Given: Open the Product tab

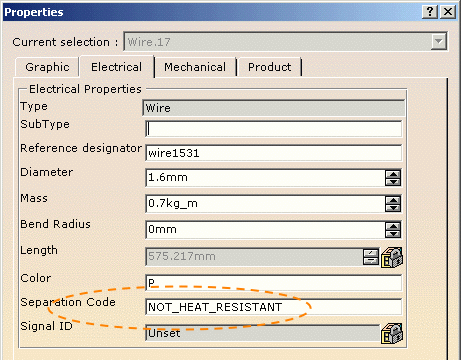Looking at the screenshot, I should click(x=270, y=67).
